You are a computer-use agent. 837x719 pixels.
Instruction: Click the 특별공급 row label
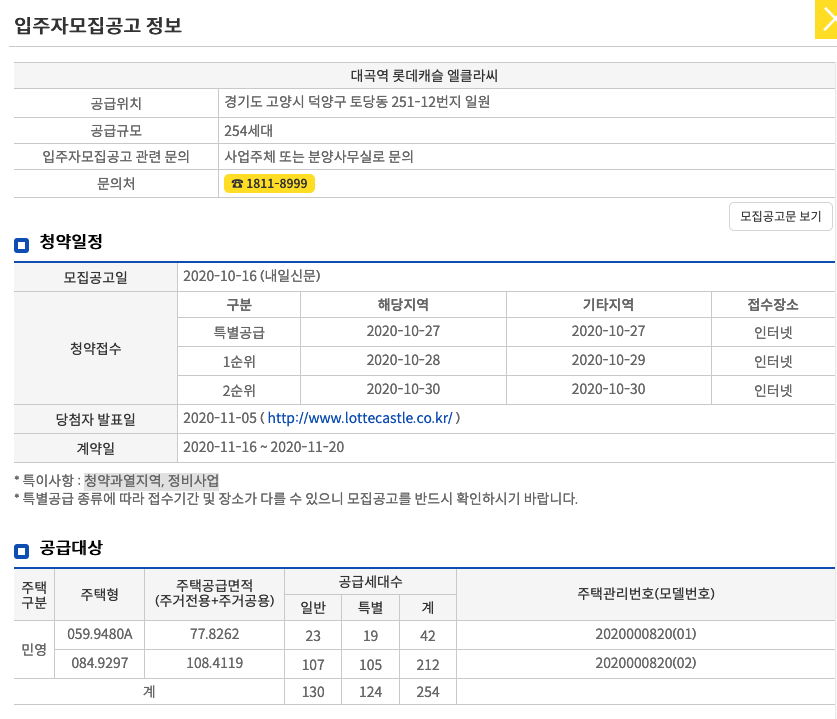click(x=239, y=333)
